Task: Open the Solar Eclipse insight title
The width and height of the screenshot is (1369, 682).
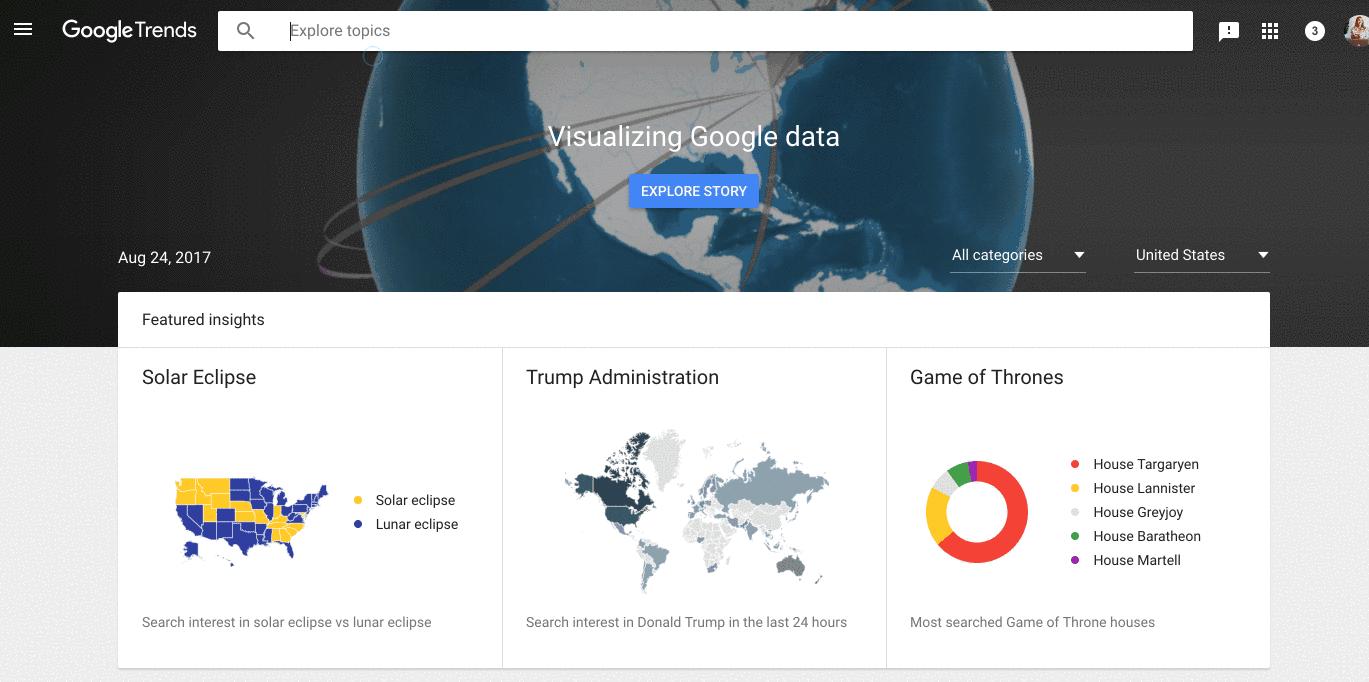Action: (x=199, y=377)
